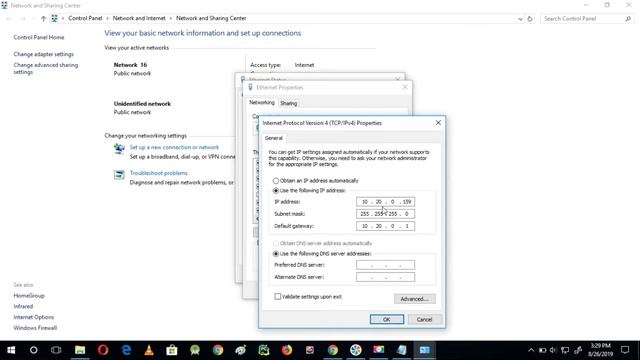
Task: Open volume control in system tray
Action: pyautogui.click(x=553, y=350)
